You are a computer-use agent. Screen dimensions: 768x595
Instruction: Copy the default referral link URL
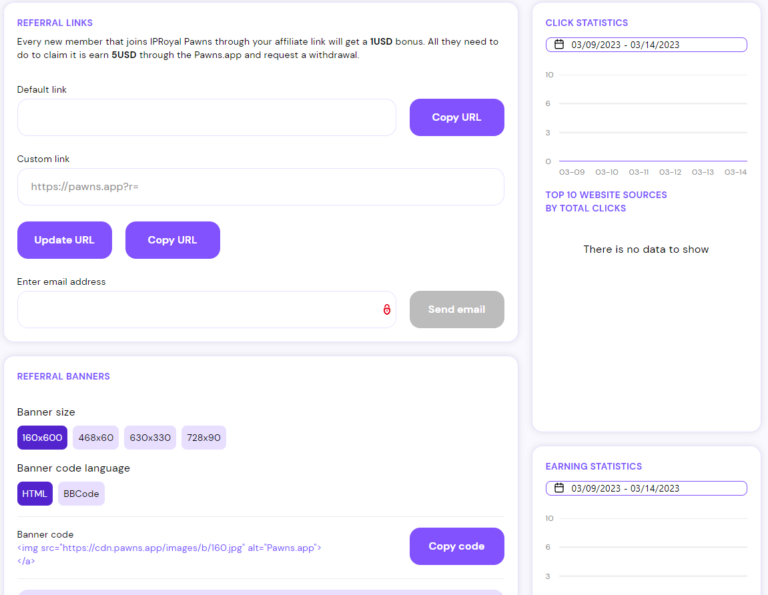(x=457, y=118)
